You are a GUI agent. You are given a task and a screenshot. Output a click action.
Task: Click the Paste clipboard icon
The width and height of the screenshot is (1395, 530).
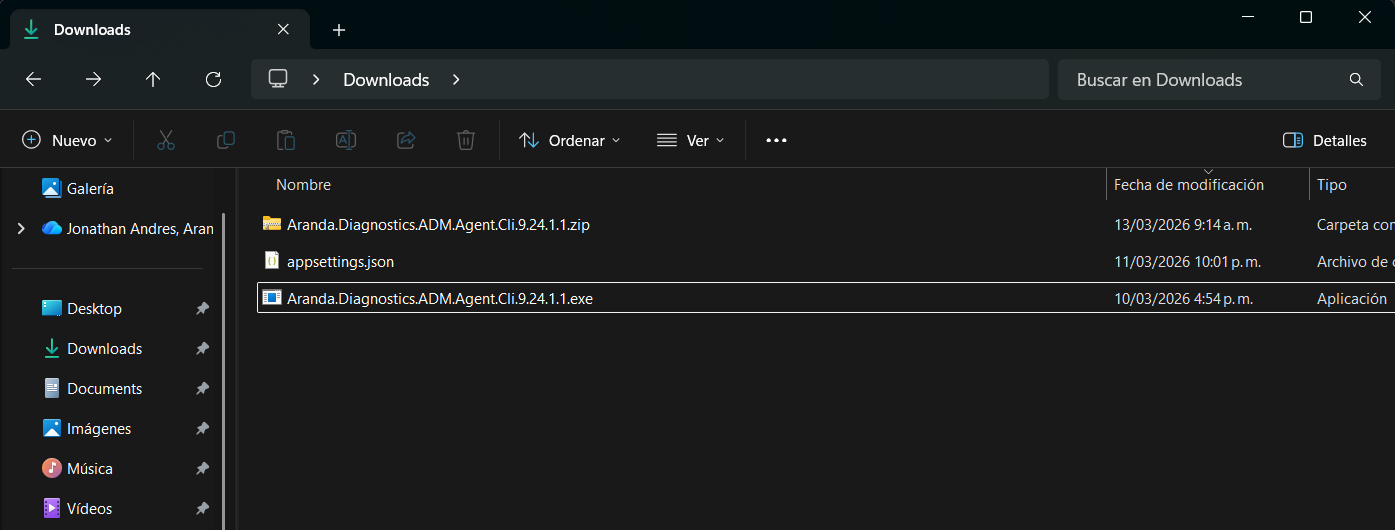286,141
